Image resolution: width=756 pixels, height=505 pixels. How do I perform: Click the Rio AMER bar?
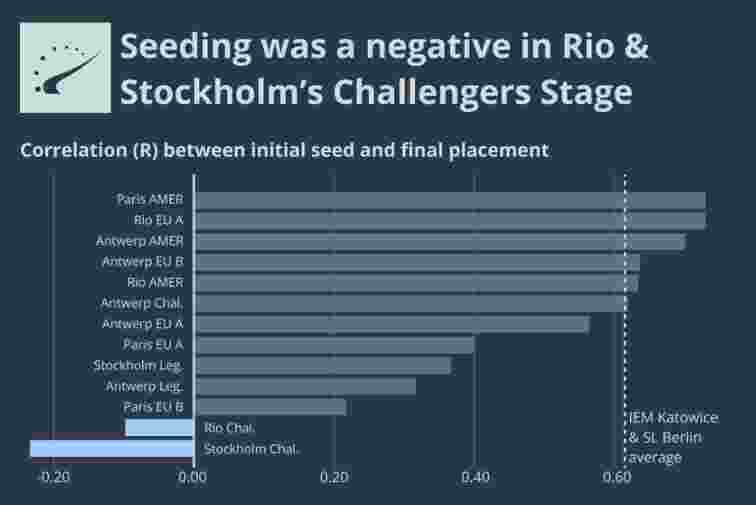(x=415, y=283)
